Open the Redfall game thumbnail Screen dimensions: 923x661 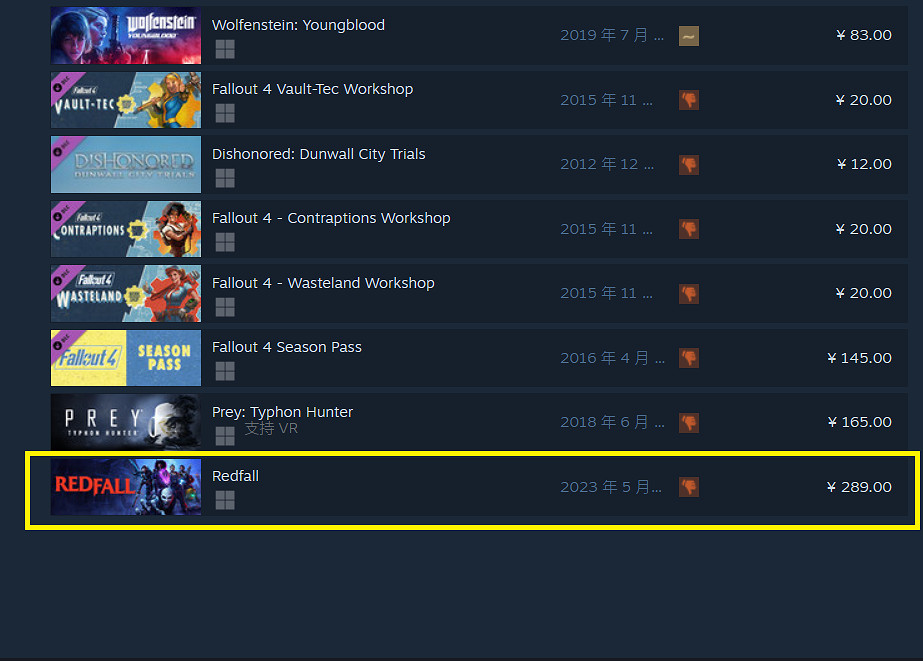(x=126, y=487)
